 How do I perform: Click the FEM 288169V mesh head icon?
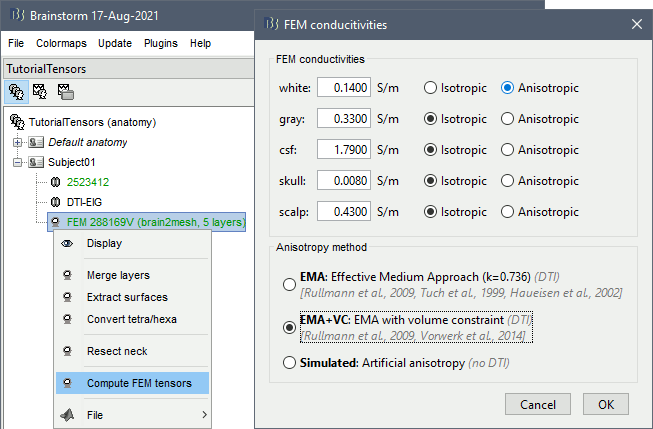[x=55, y=222]
